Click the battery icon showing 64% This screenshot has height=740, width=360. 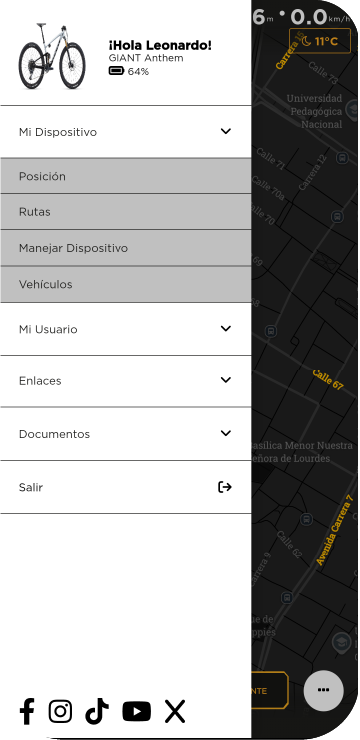116,71
